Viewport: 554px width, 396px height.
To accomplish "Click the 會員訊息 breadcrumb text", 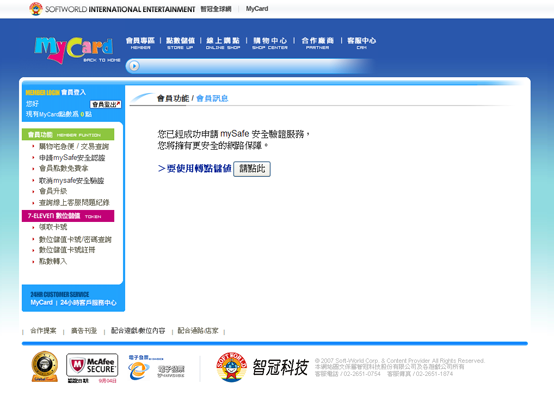I will click(212, 98).
